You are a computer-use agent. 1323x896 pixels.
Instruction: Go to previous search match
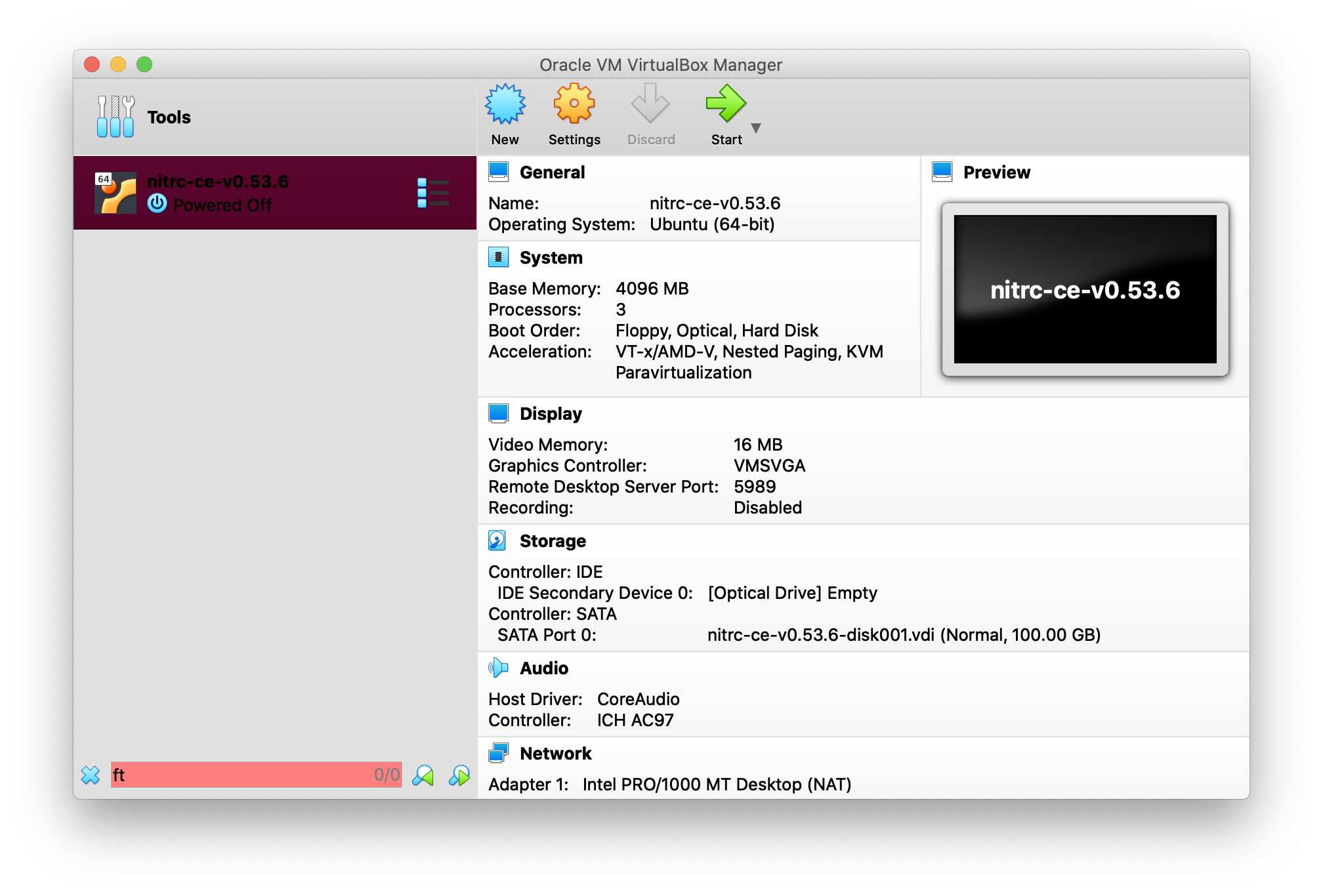pos(423,775)
